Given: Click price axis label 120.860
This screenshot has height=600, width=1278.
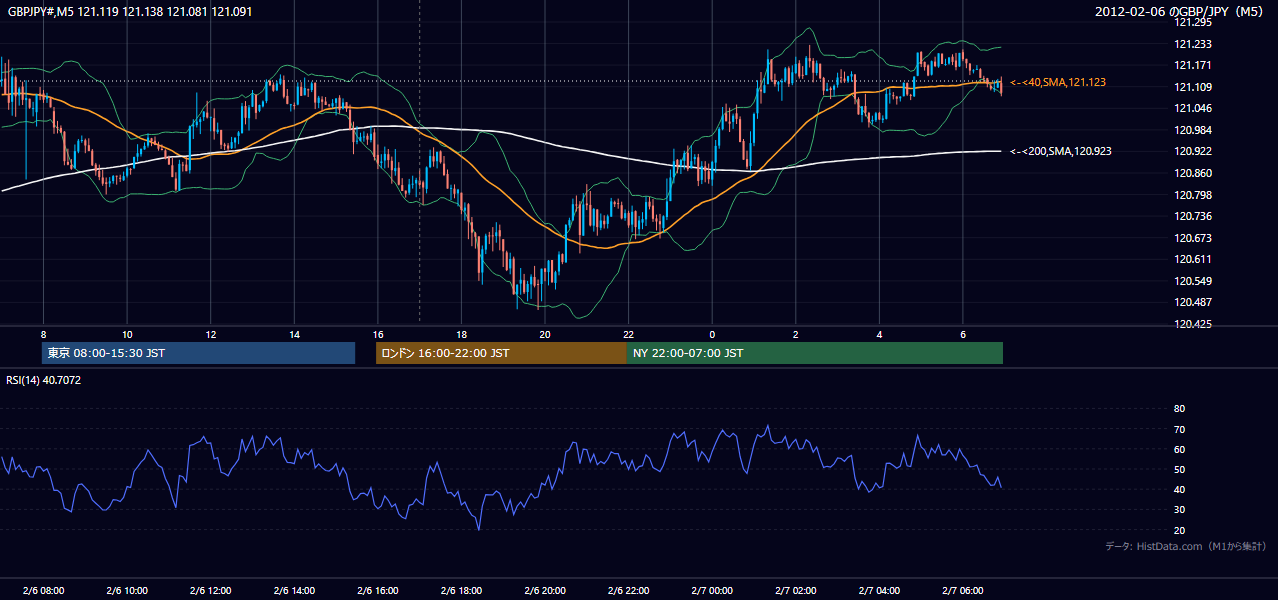Looking at the screenshot, I should 1192,173.
